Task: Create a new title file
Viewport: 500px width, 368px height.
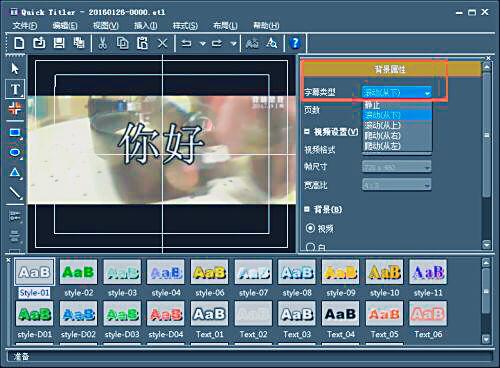Action: (x=19, y=43)
